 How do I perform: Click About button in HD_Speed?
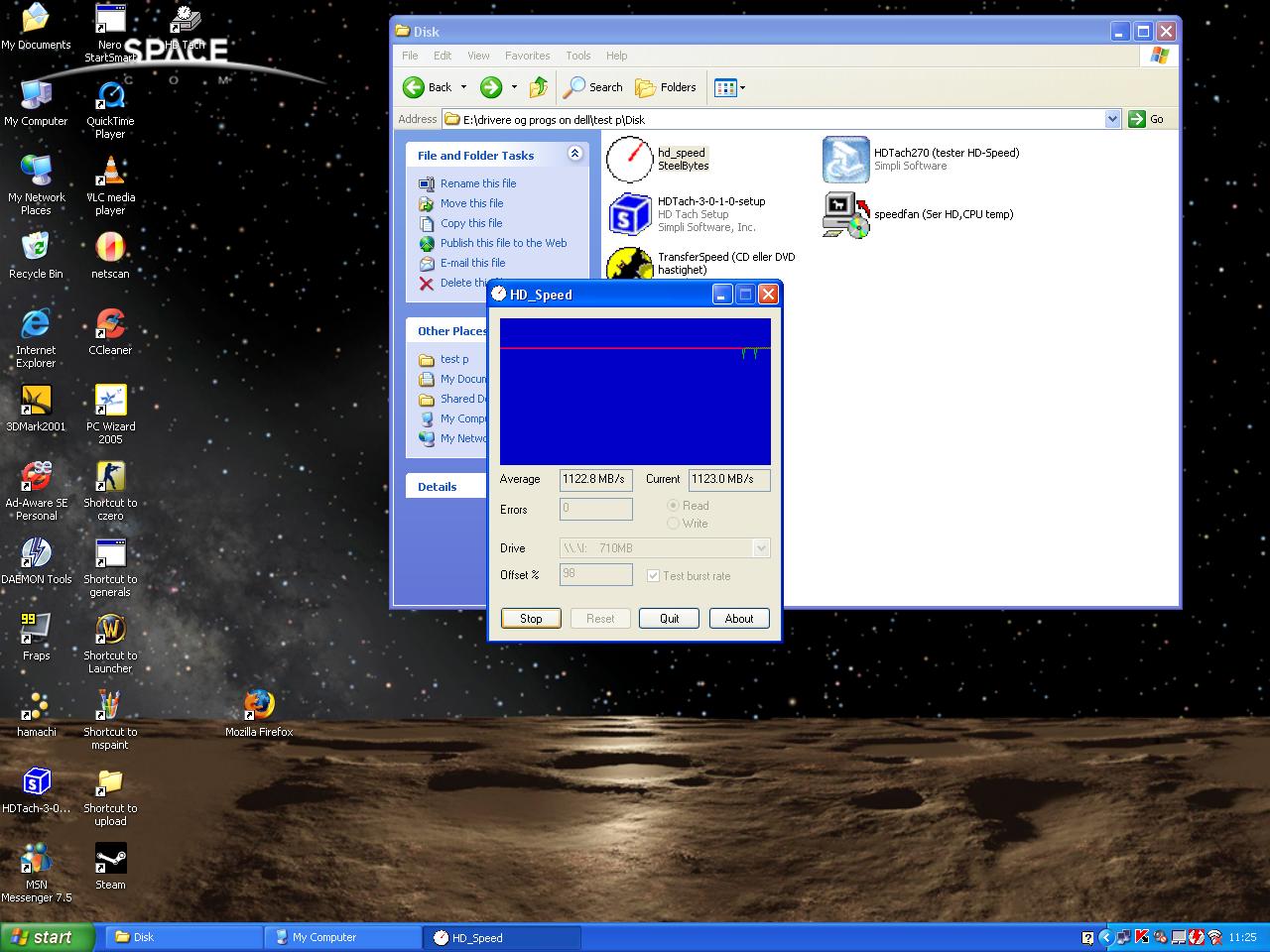pos(739,619)
